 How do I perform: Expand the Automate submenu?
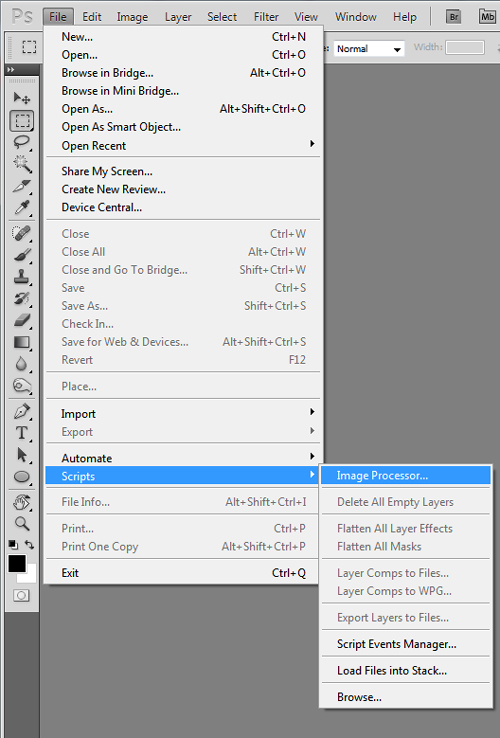(x=183, y=458)
